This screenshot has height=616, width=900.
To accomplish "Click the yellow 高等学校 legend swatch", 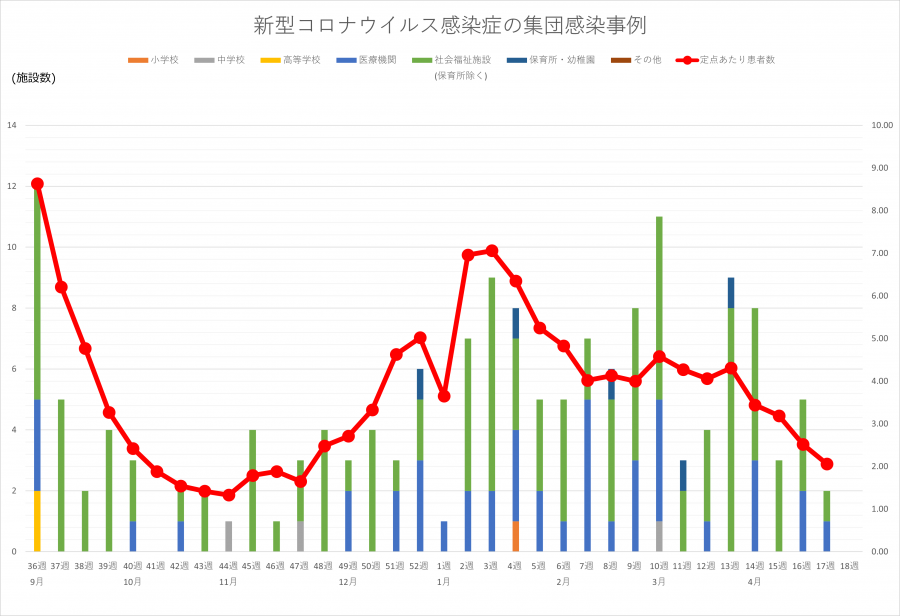I will point(270,60).
